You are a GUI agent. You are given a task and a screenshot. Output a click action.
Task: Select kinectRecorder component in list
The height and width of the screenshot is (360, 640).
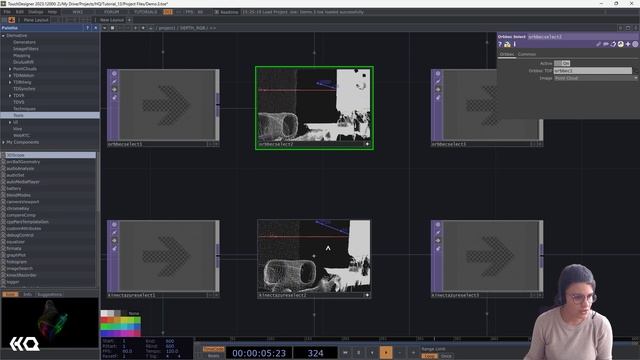(x=21, y=275)
